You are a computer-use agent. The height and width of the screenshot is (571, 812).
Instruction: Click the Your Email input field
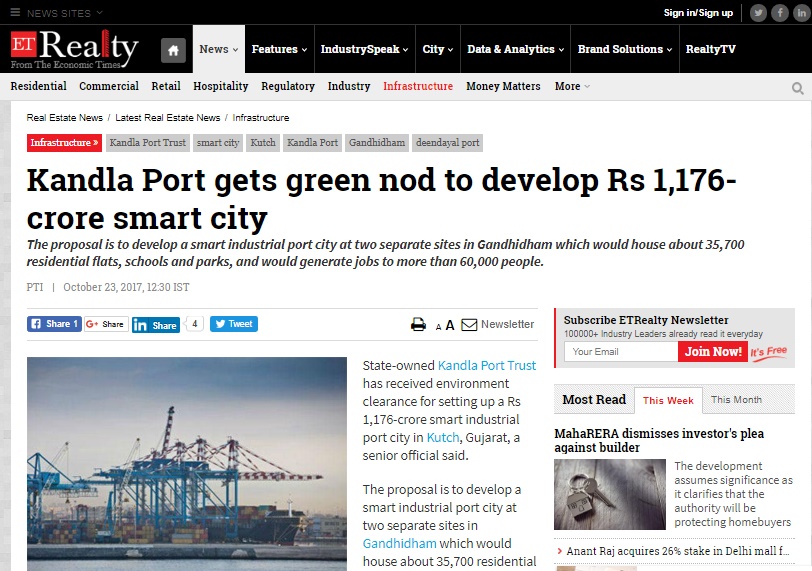[621, 352]
